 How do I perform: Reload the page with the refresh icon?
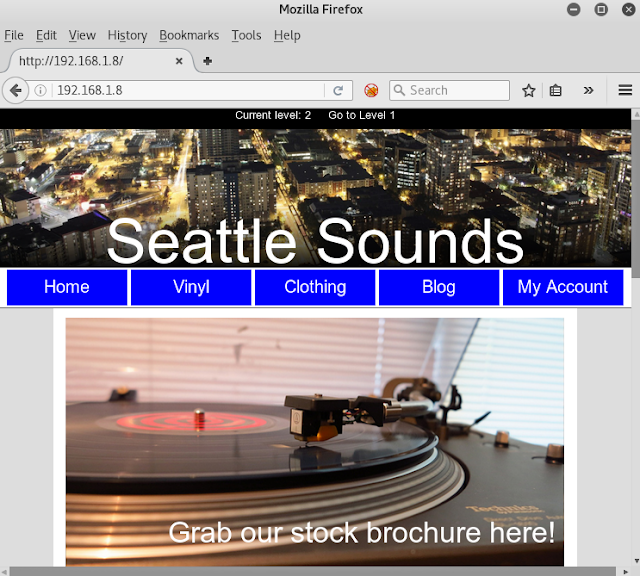pos(338,91)
